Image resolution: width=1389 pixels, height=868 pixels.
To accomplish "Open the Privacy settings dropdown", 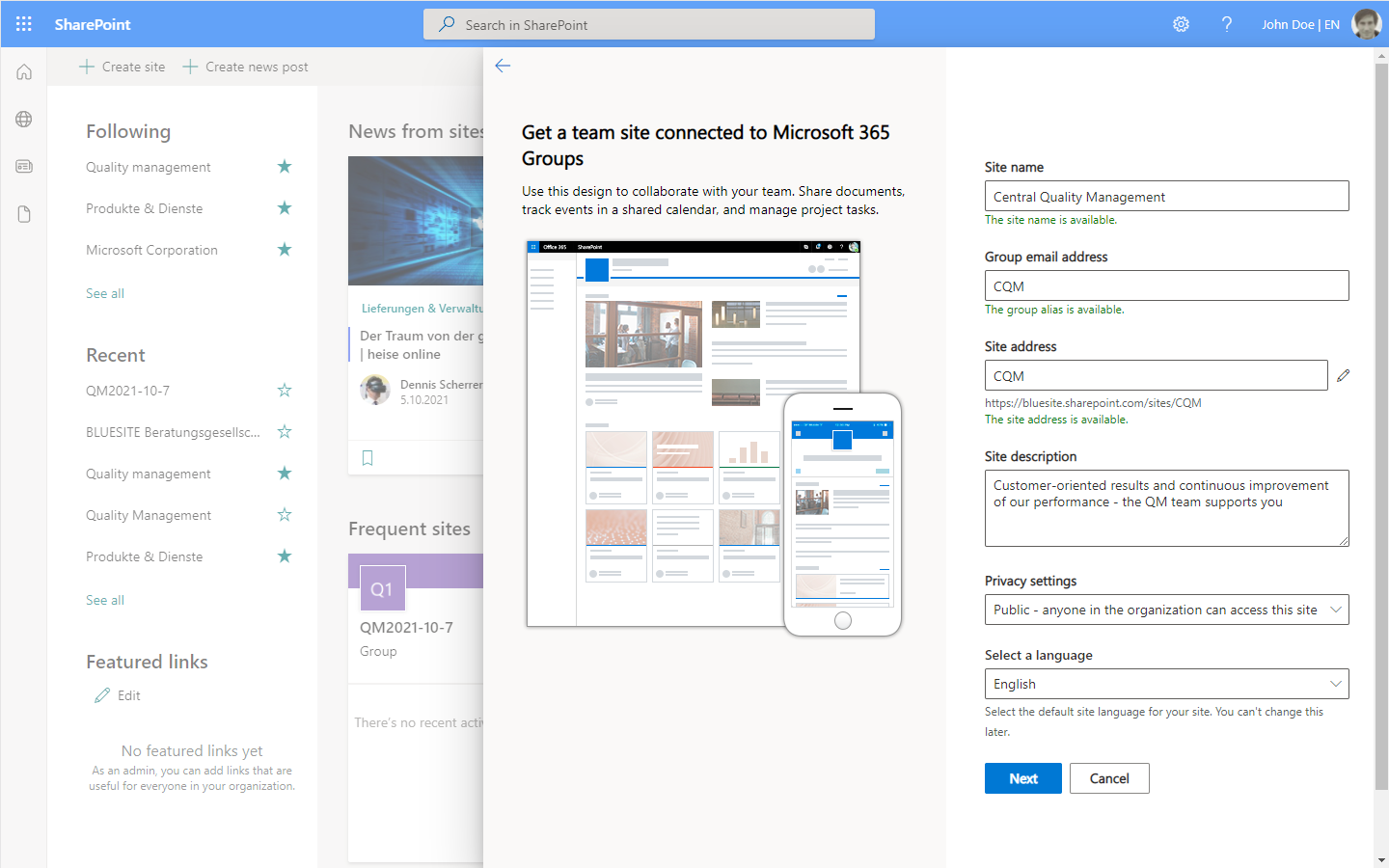I will pyautogui.click(x=1166, y=610).
